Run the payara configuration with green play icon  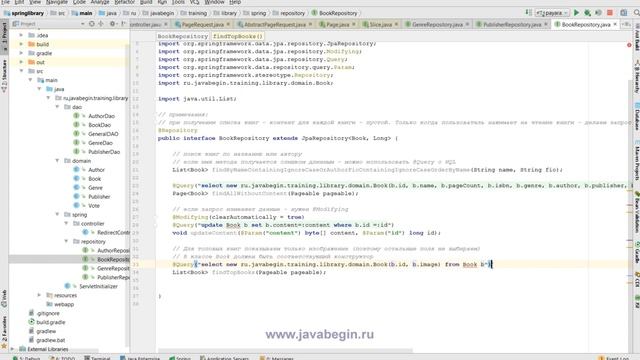[x=576, y=13]
